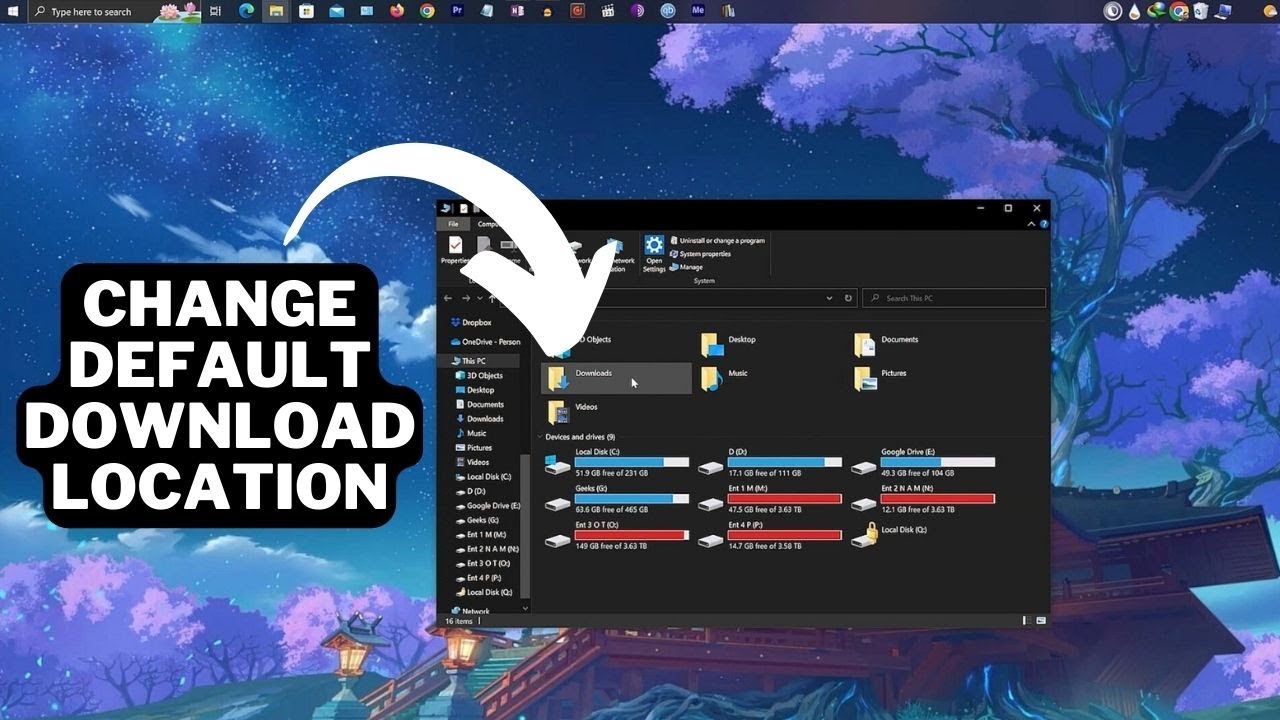
Task: Collapse the Devices and drives section
Action: (x=541, y=437)
